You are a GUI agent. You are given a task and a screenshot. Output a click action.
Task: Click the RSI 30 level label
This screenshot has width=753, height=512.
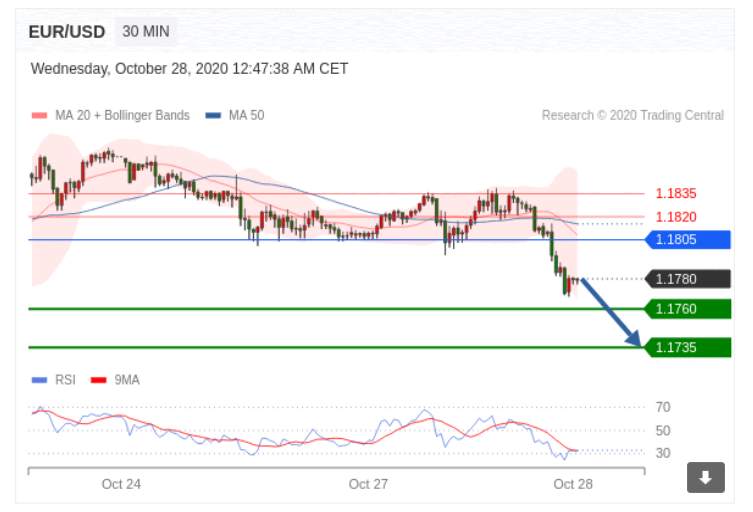[x=663, y=453]
